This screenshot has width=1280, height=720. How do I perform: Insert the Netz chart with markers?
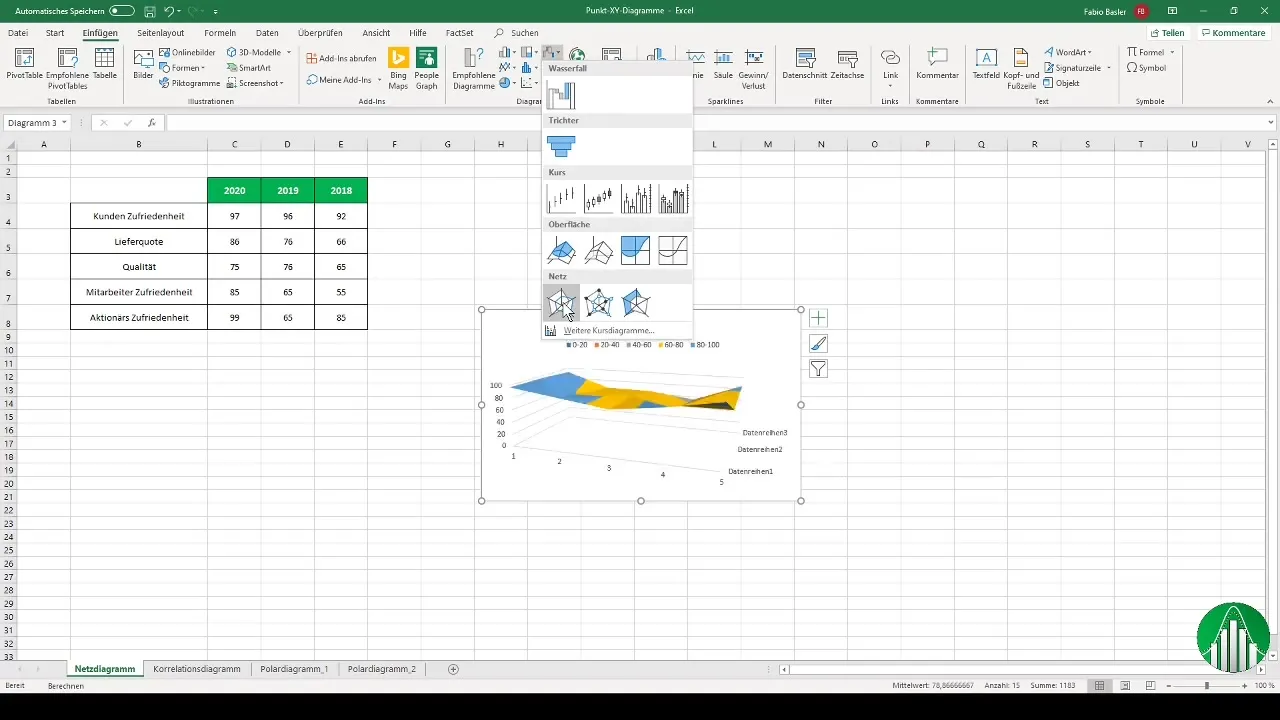(x=598, y=302)
